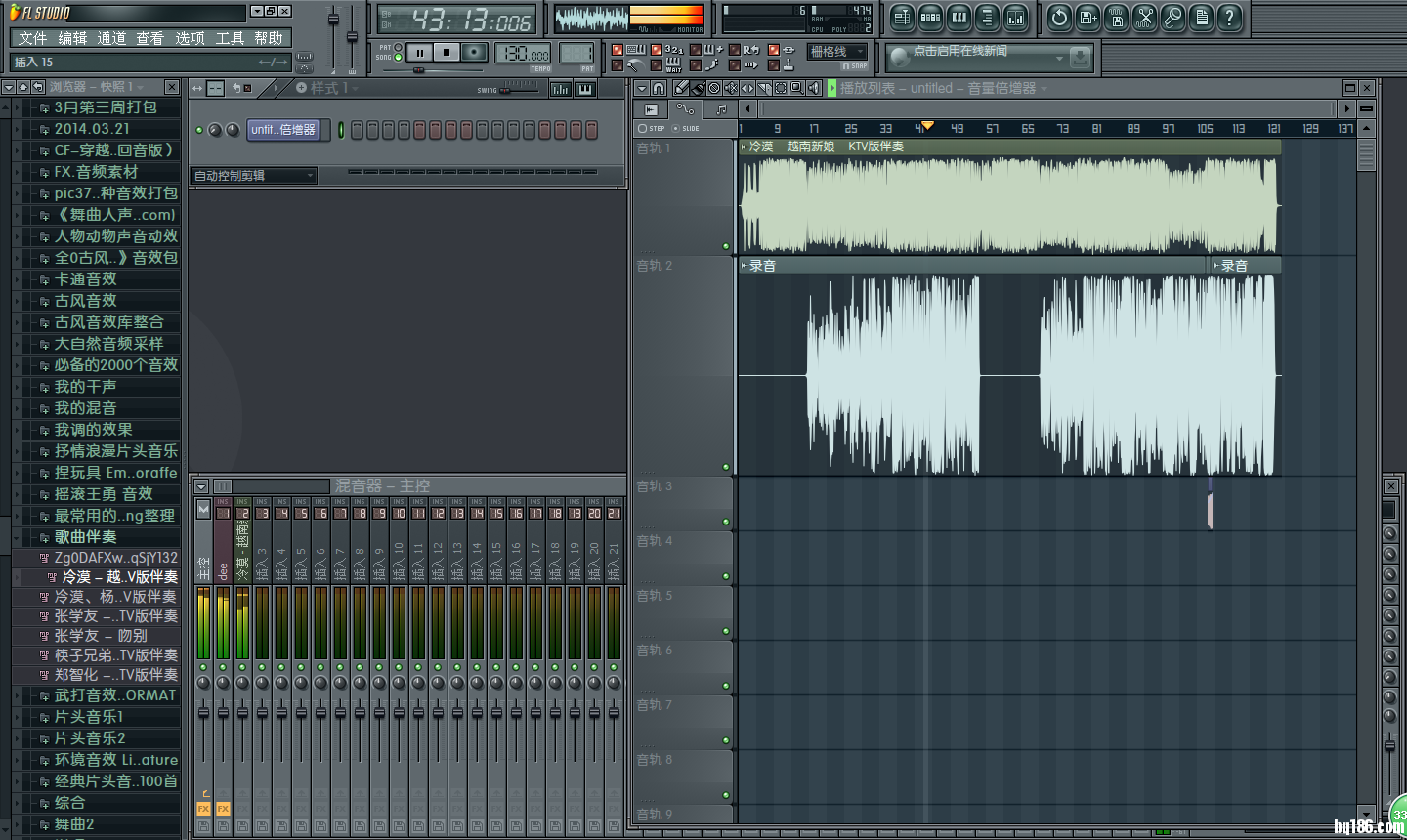The width and height of the screenshot is (1407, 840).
Task: Open the 栅格线 snap dropdown
Action: coord(837,52)
